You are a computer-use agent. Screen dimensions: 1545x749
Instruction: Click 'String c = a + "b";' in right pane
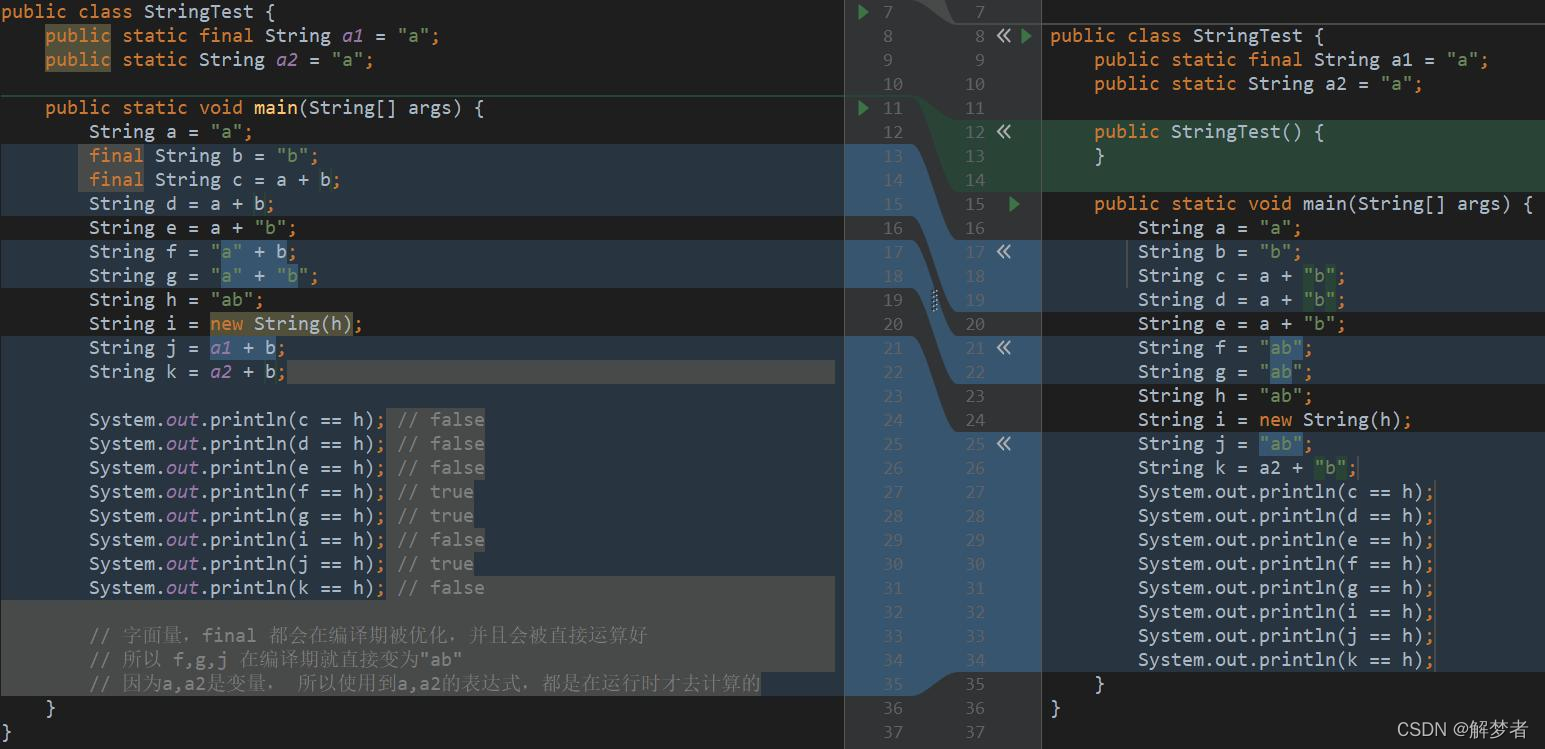1242,276
